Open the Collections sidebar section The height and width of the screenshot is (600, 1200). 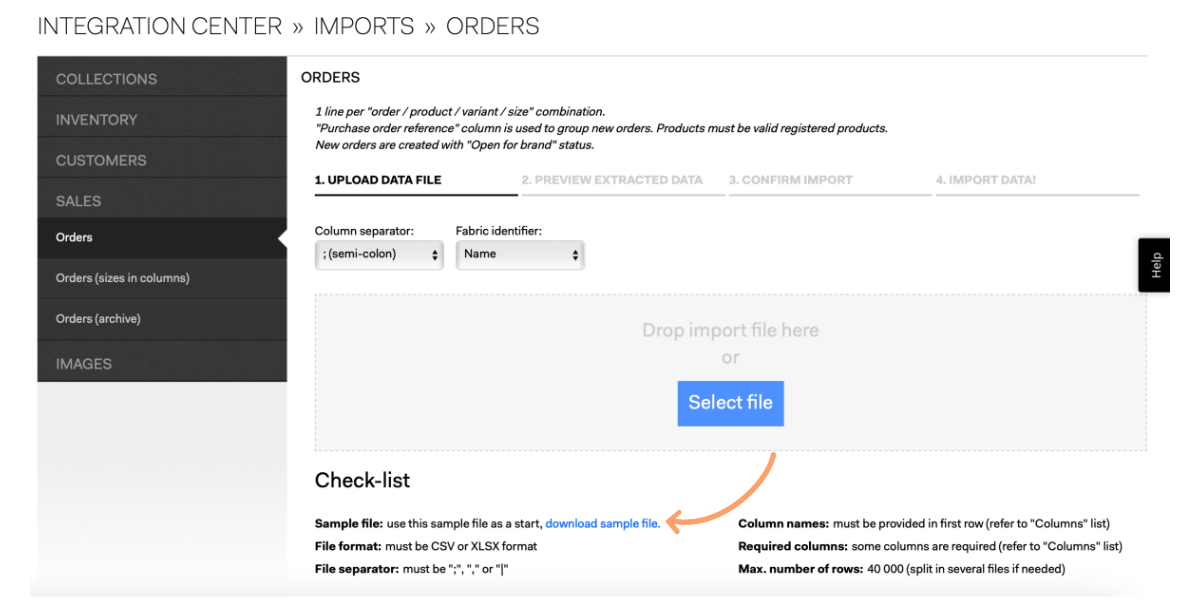pyautogui.click(x=162, y=78)
